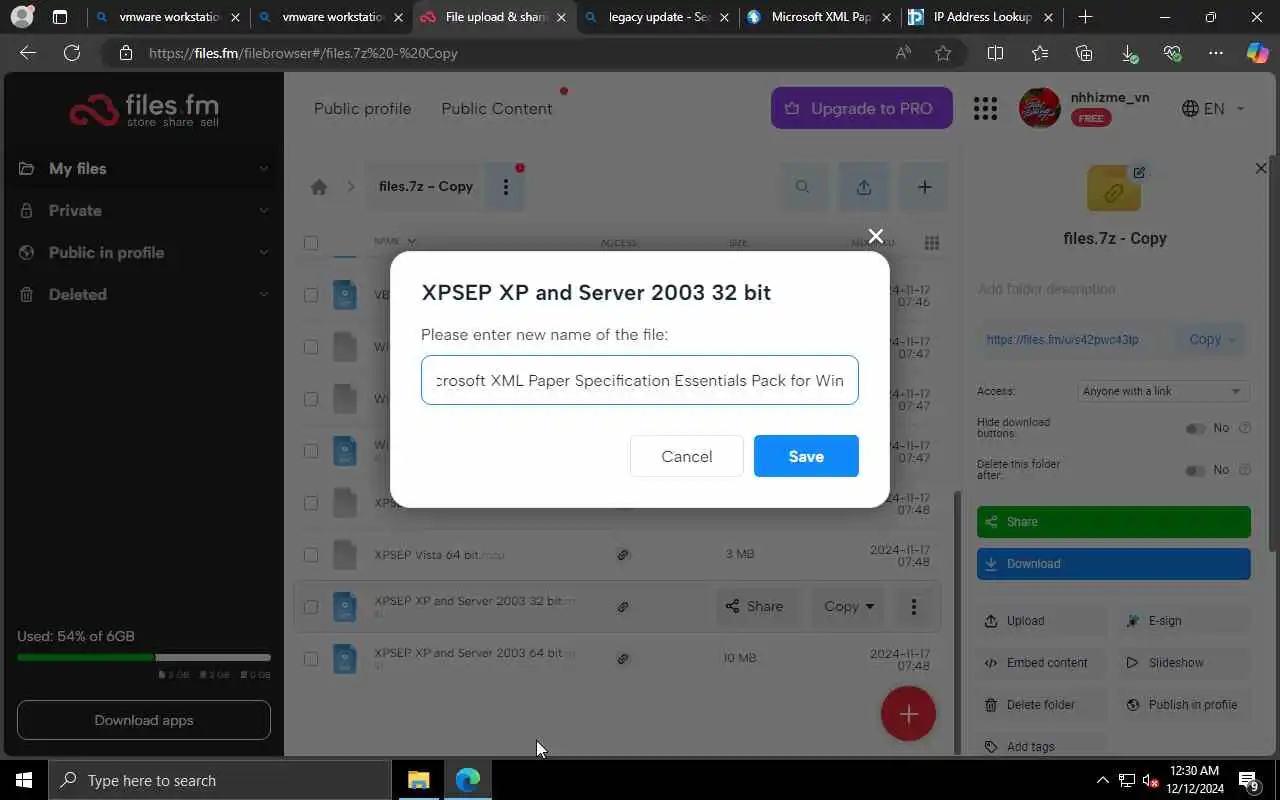Cancel the rename dialog
1280x800 pixels.
pyautogui.click(x=687, y=456)
